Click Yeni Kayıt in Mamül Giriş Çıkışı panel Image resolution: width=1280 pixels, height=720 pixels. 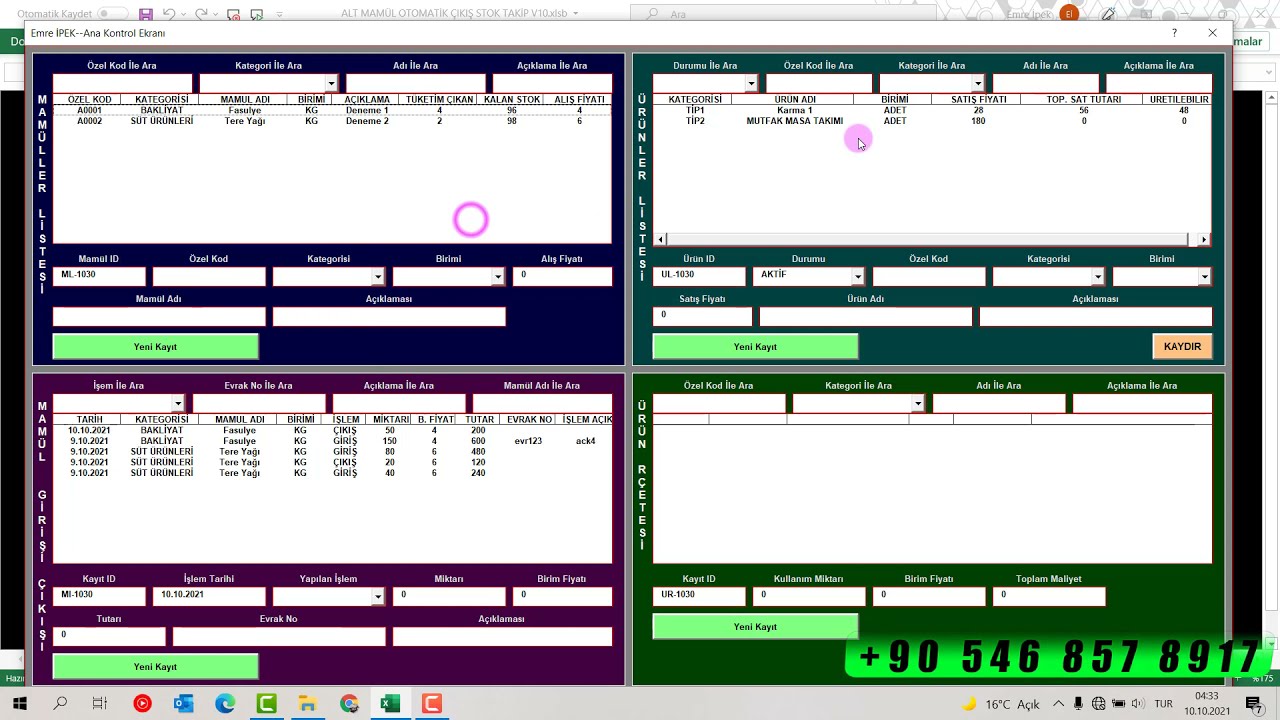pyautogui.click(x=155, y=667)
